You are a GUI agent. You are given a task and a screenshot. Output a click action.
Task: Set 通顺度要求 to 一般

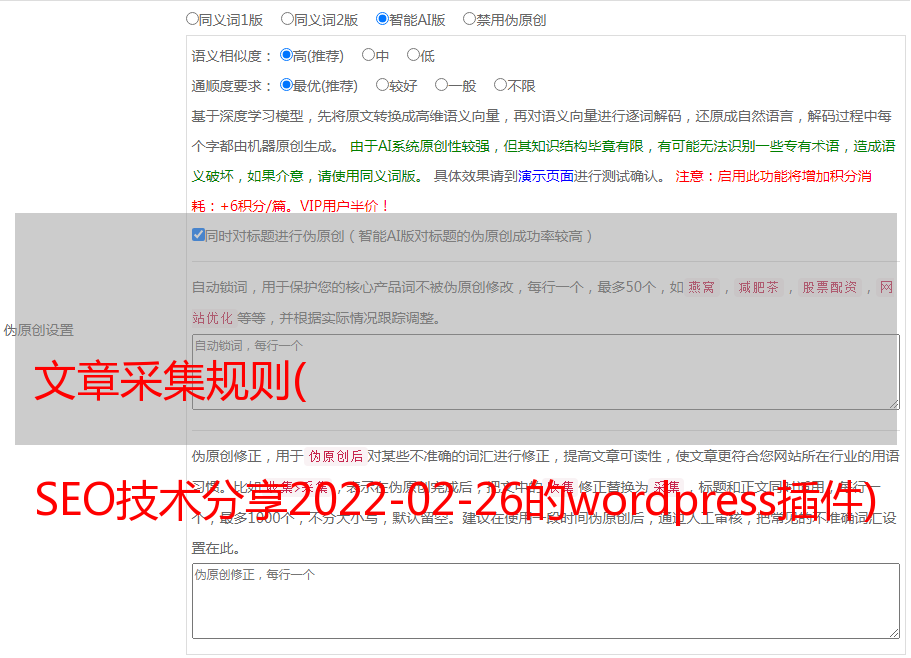point(442,85)
